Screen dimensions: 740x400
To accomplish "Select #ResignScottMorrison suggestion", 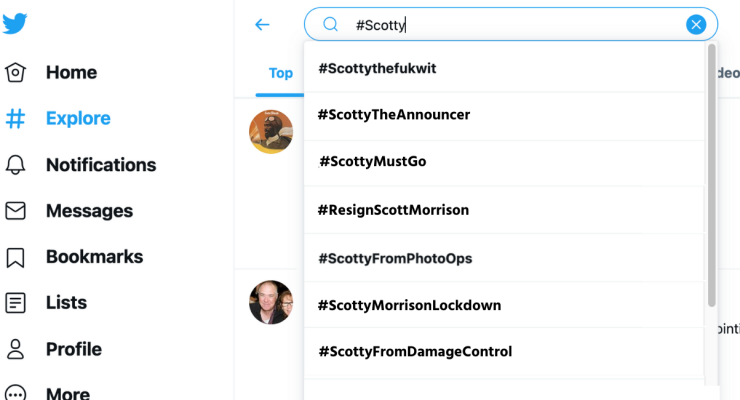I will click(x=393, y=210).
